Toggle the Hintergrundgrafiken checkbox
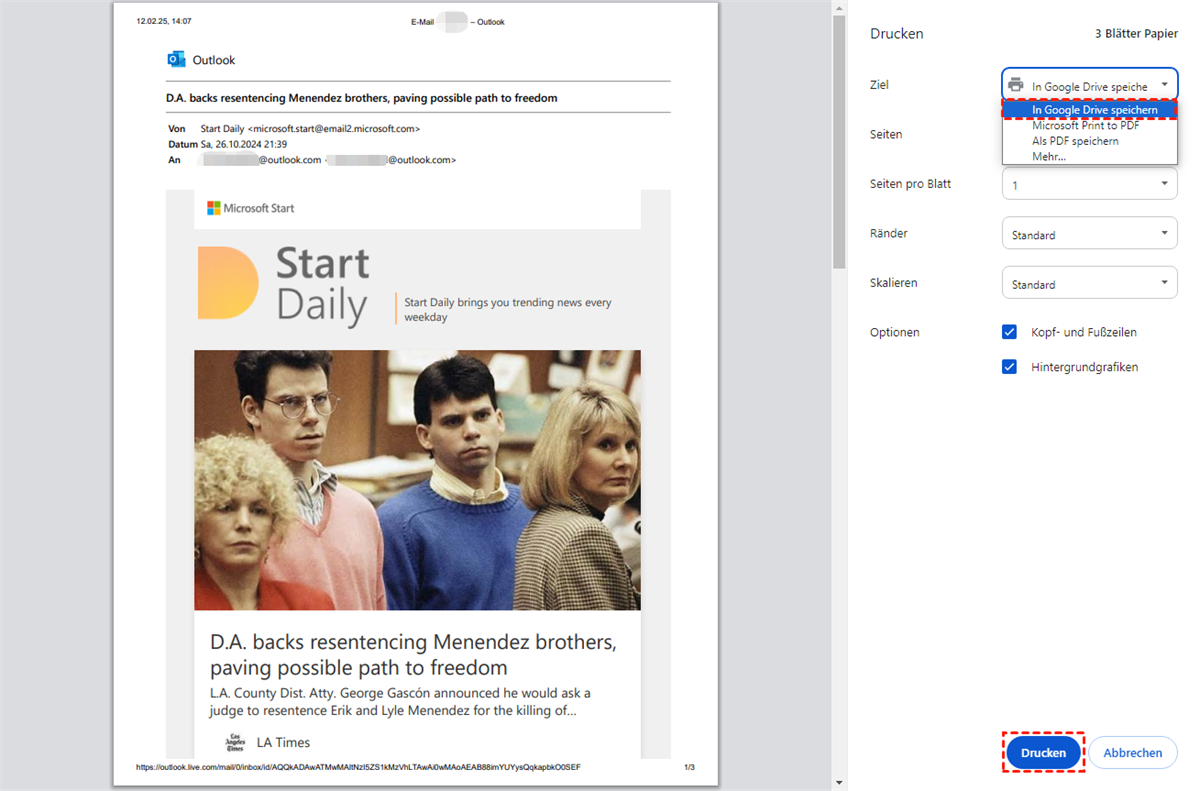This screenshot has height=791, width=1200. point(1009,367)
